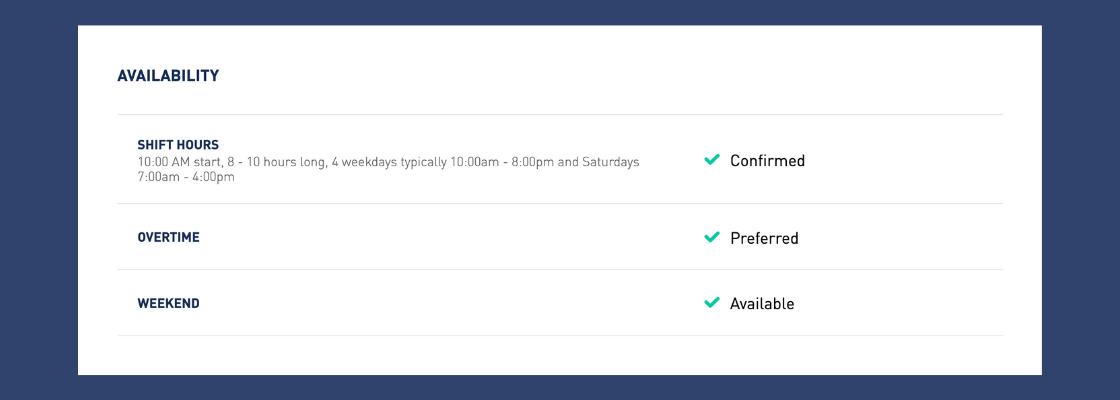Click "8 - 10 hours long" phrase
The image size is (1120, 400).
(277, 162)
